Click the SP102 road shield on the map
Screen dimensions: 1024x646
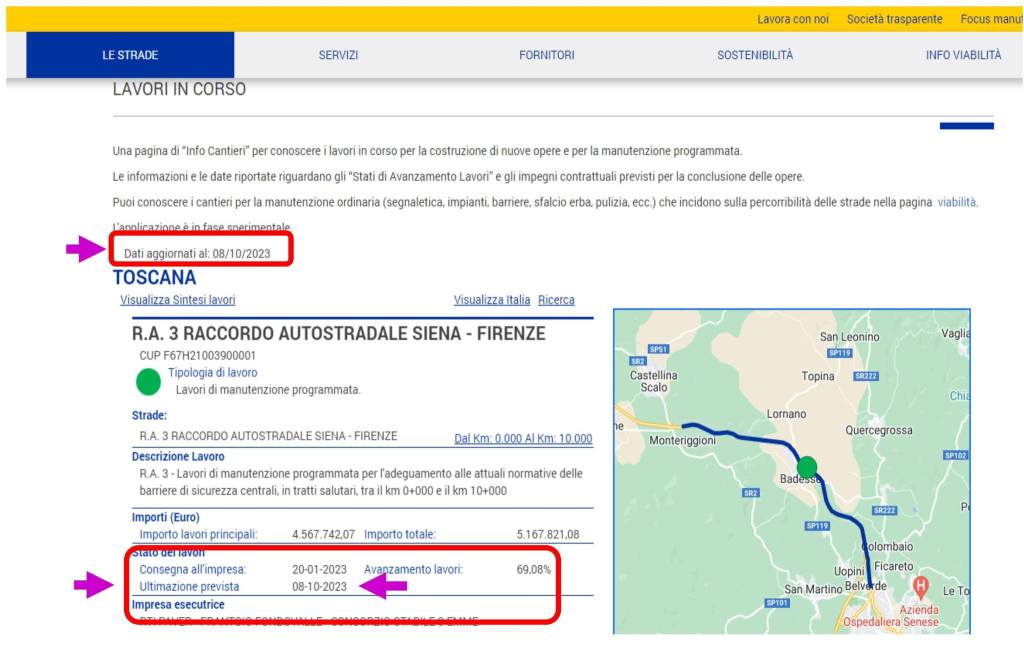click(x=956, y=455)
